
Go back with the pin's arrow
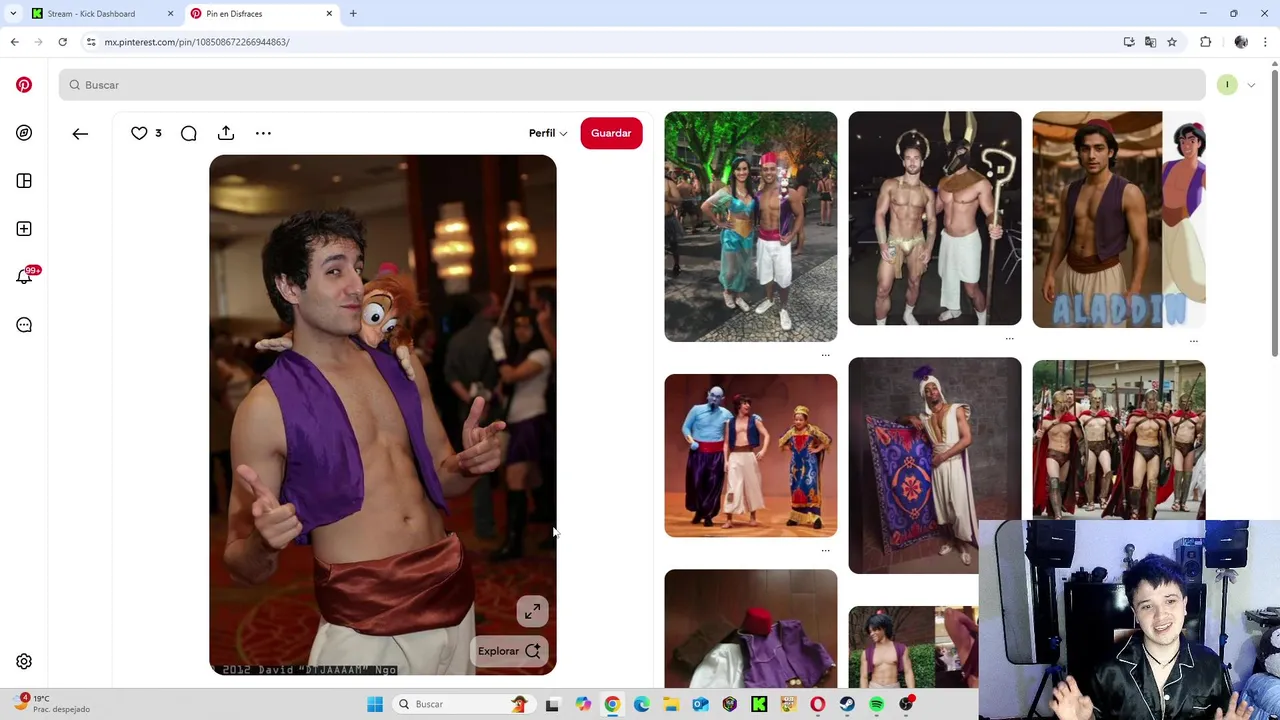[80, 133]
